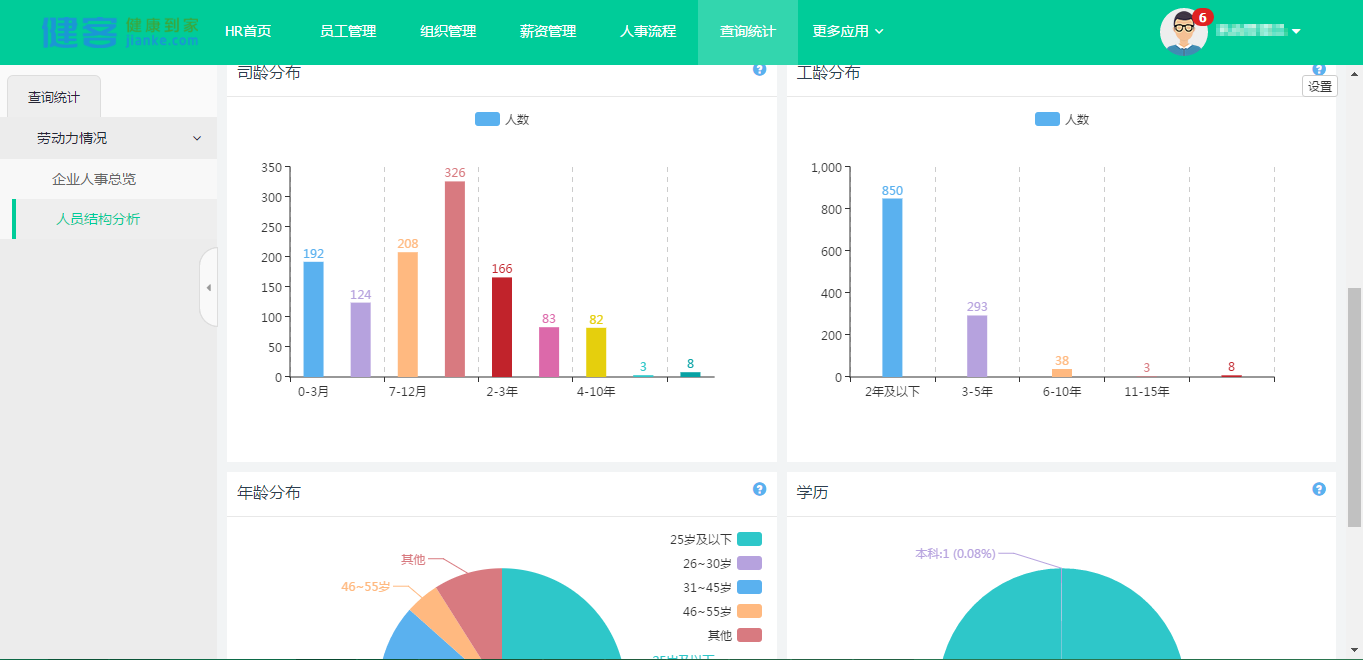Click the purple bar with value 124

pyautogui.click(x=360, y=340)
